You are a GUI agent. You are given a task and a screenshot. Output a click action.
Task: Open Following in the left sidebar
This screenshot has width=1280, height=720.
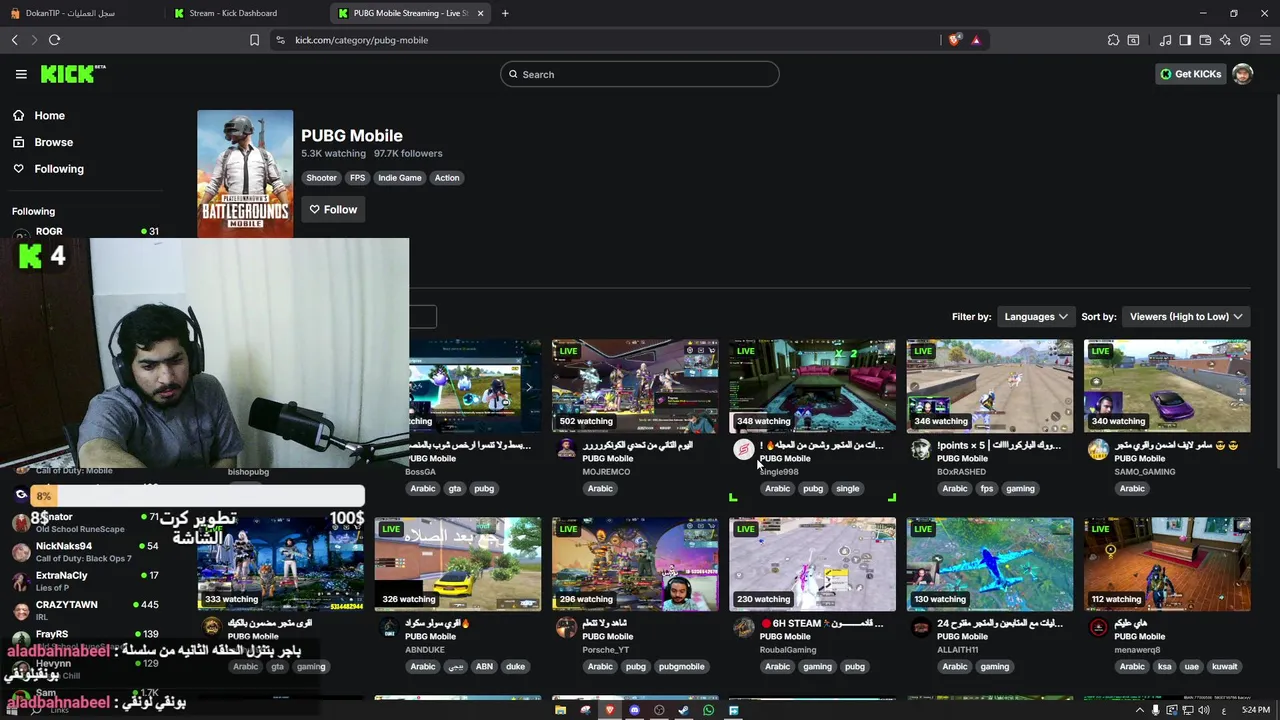pos(59,169)
